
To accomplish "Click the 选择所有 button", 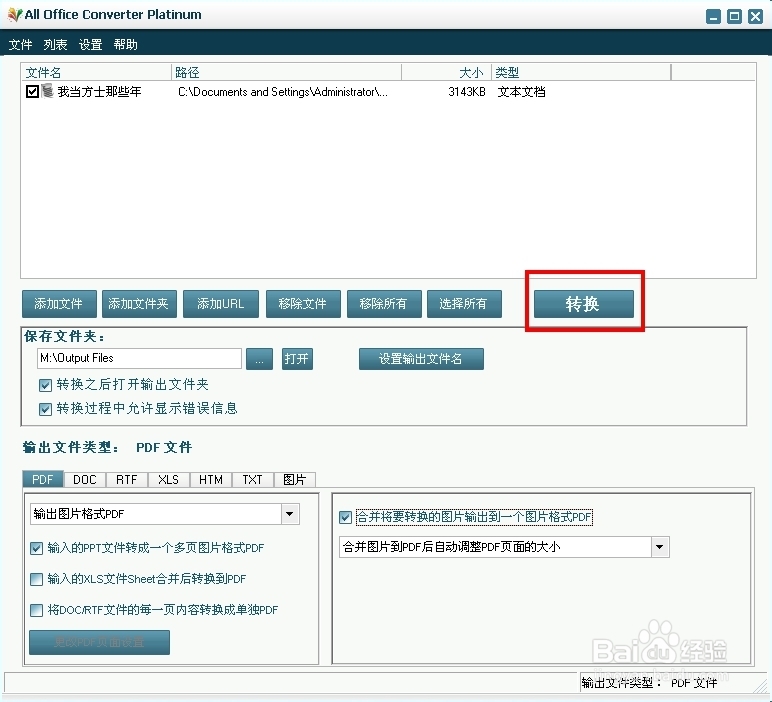I will 464,304.
